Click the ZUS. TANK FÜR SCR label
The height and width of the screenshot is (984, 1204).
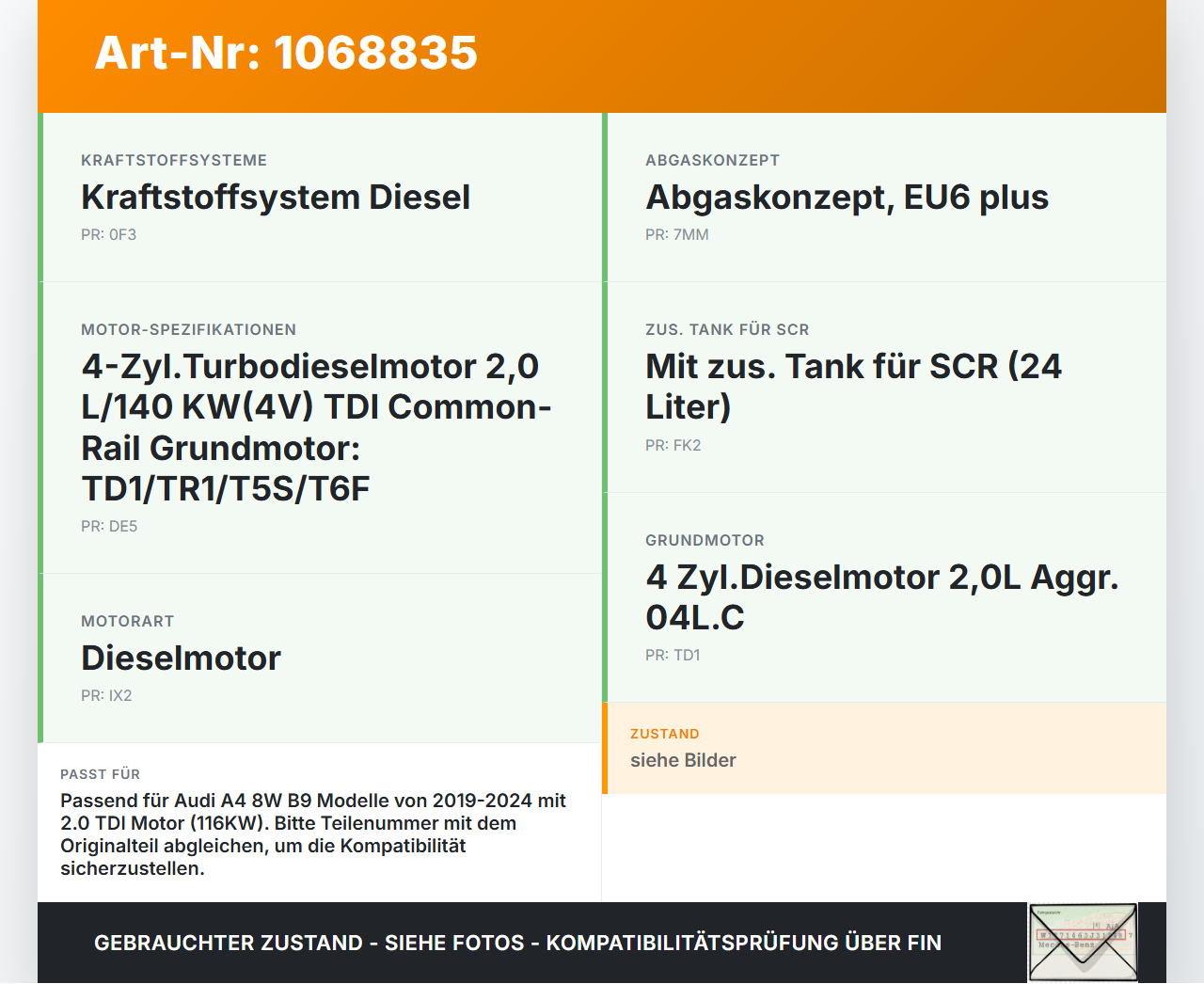727,330
